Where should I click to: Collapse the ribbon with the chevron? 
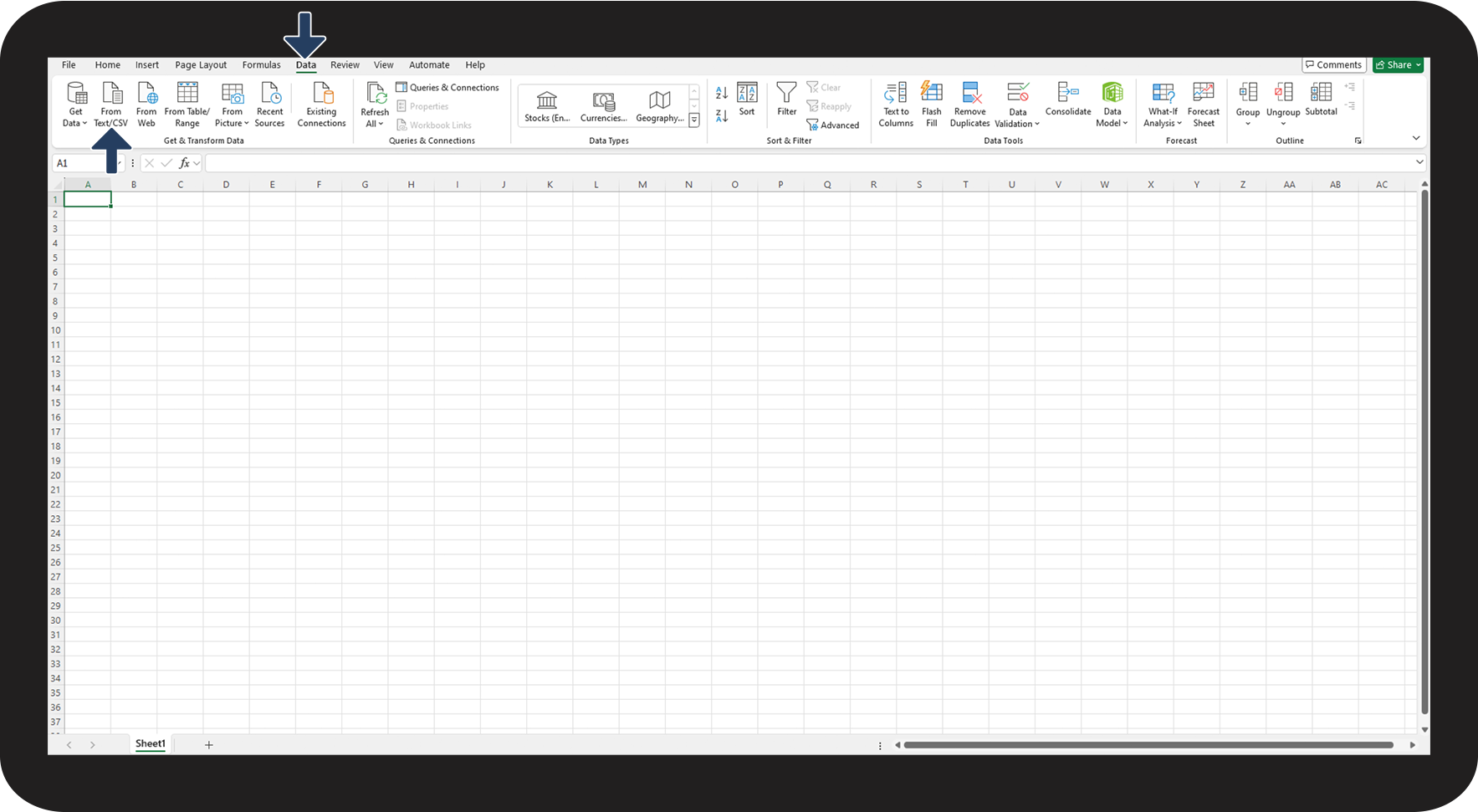pos(1416,138)
